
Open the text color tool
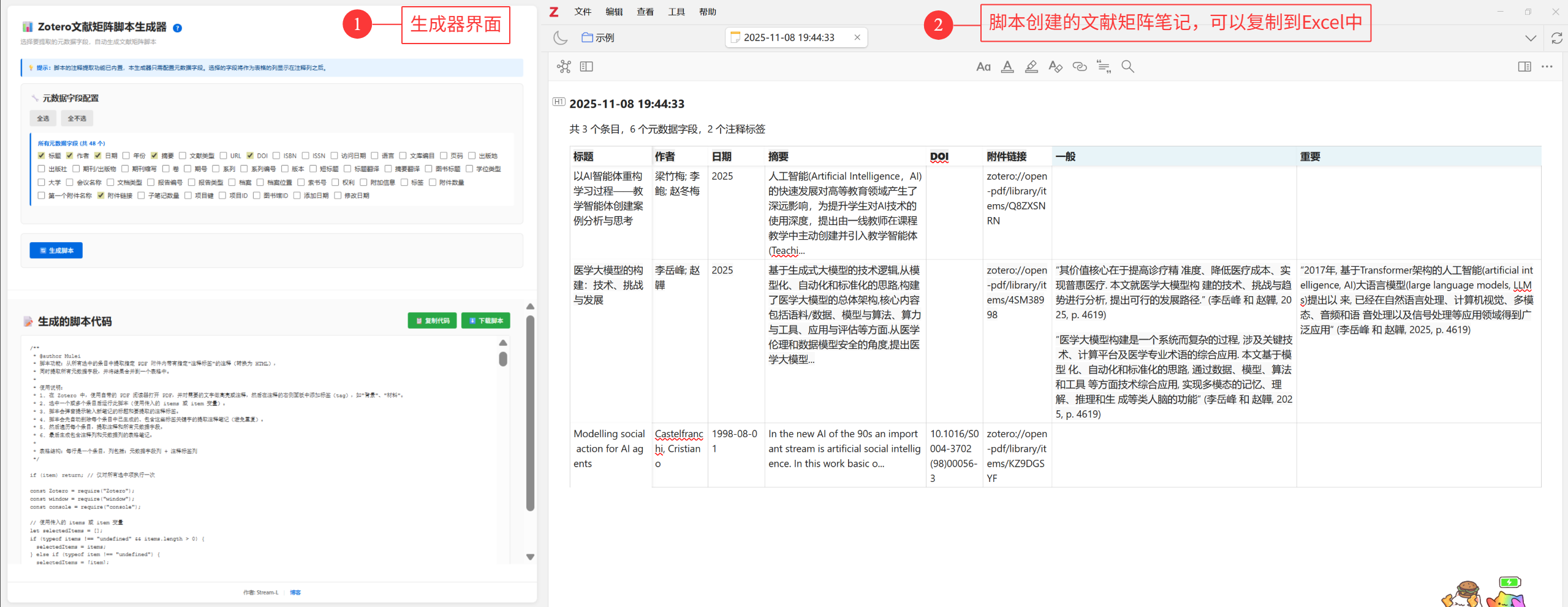[x=1007, y=67]
